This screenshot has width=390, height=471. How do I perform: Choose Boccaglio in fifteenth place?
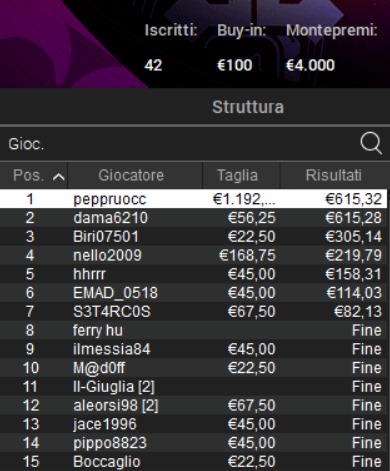click(194, 462)
